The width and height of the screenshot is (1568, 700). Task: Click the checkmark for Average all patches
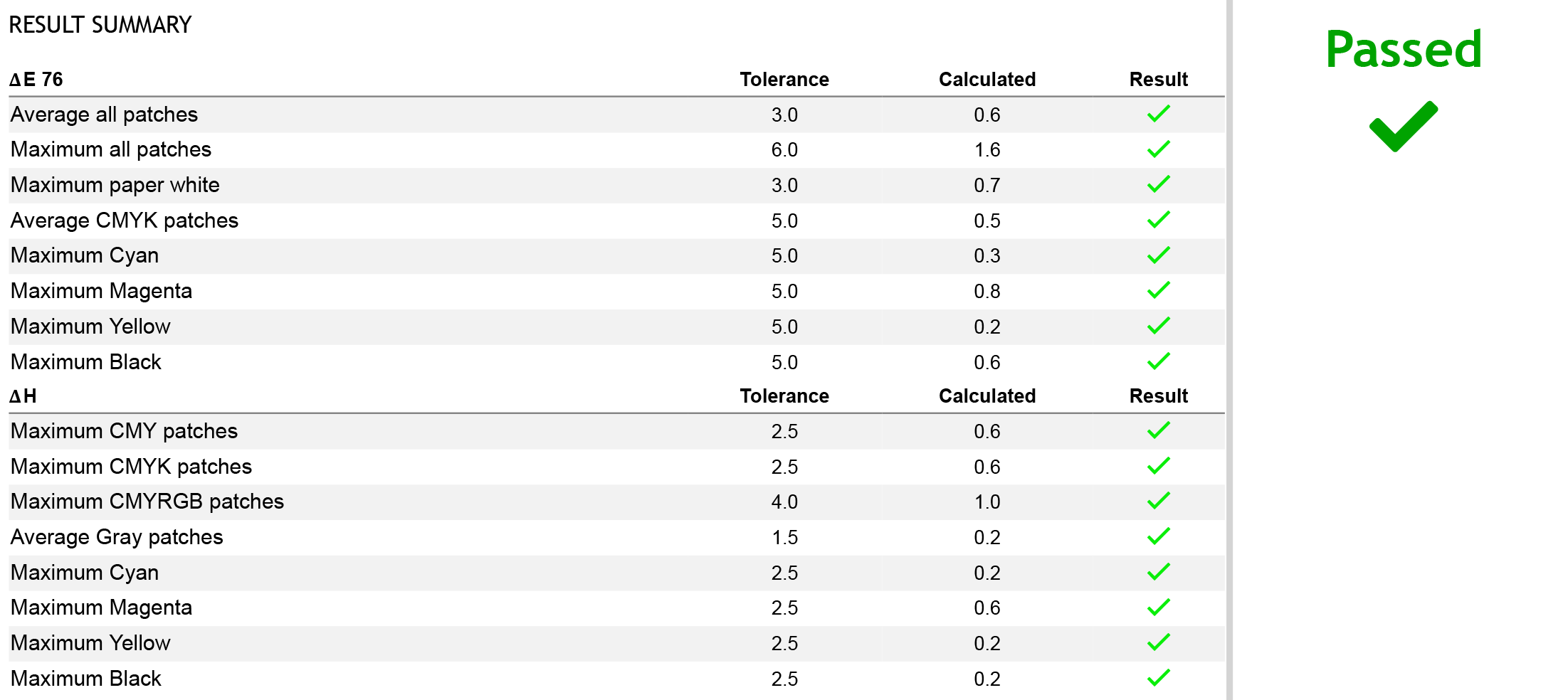[1158, 114]
